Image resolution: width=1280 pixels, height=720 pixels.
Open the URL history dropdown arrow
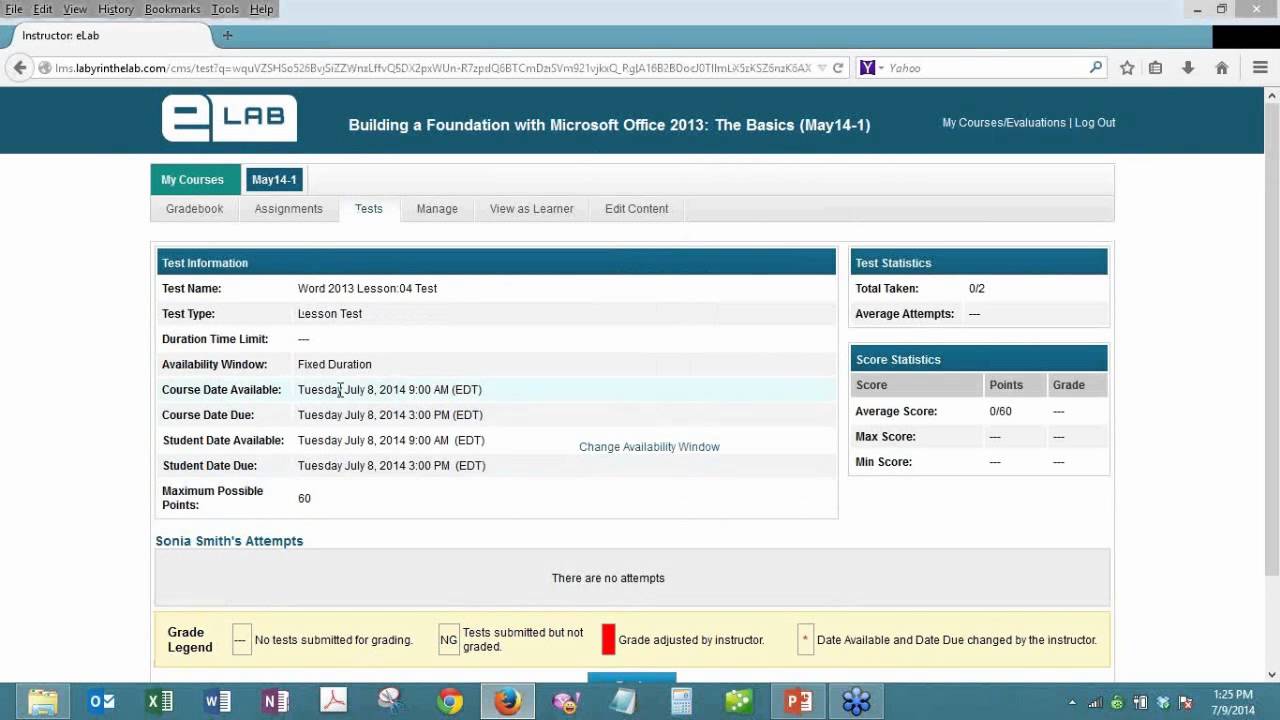(822, 68)
